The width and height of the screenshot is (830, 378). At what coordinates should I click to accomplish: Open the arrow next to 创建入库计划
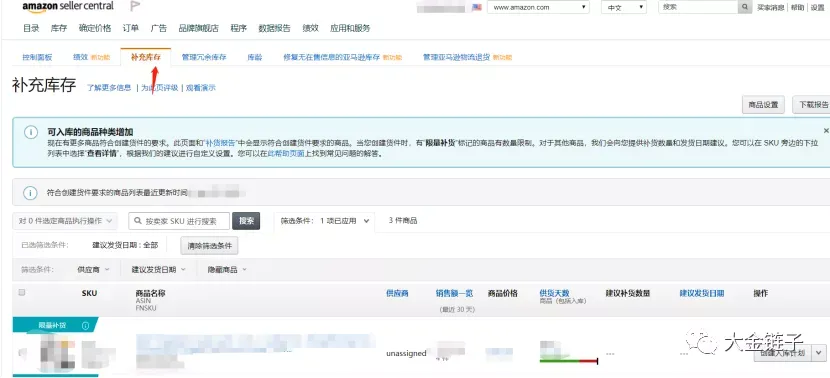[x=819, y=353]
